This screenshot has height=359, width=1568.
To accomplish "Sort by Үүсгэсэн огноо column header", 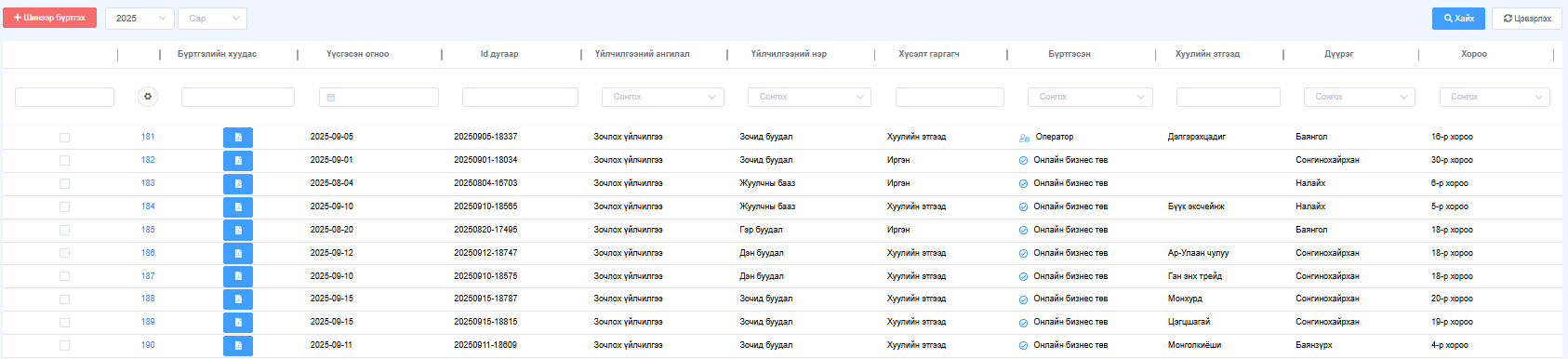I will (358, 54).
